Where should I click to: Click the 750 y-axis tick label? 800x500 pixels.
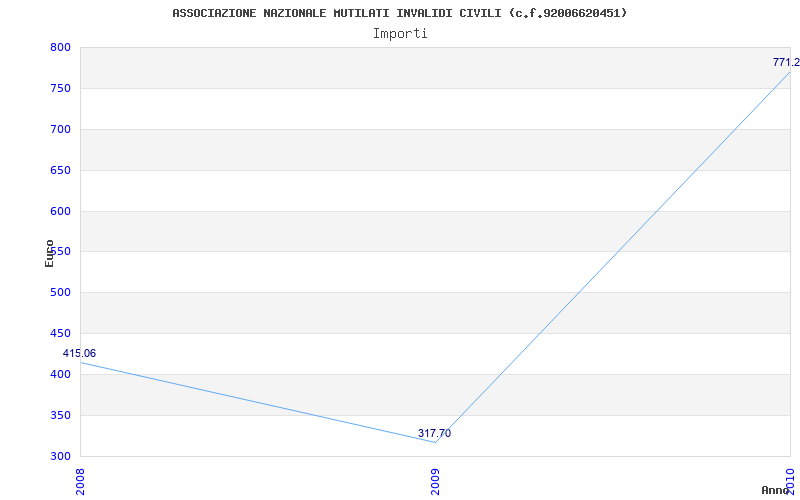click(60, 88)
